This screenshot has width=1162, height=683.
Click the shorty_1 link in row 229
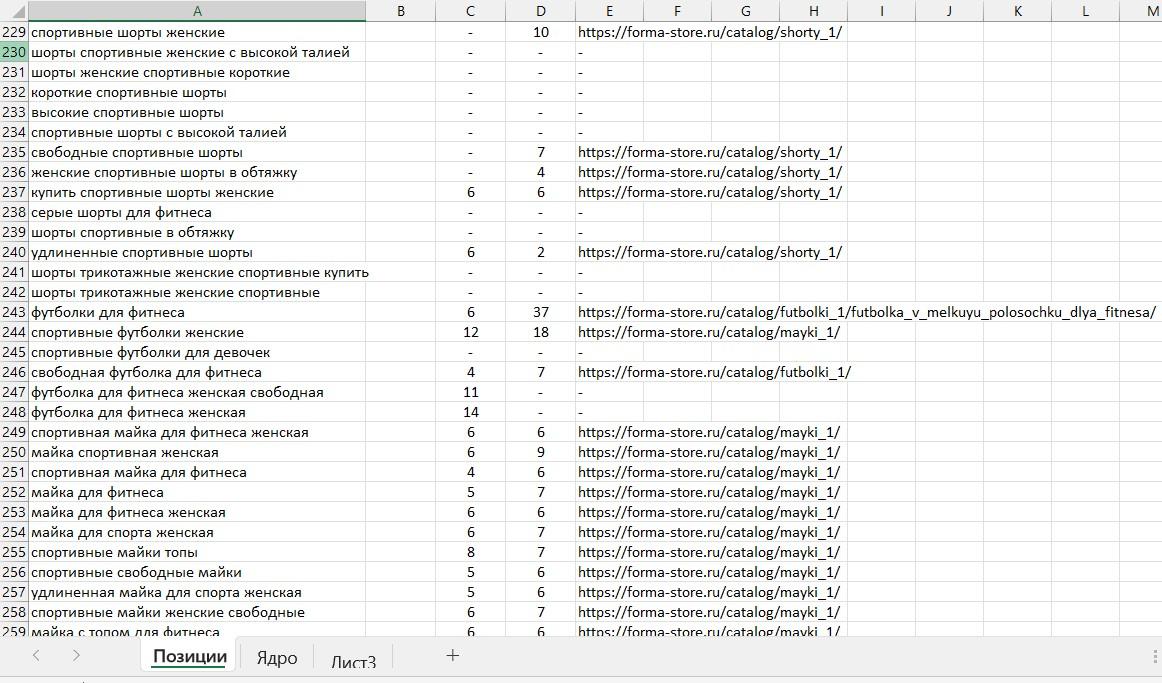[709, 33]
